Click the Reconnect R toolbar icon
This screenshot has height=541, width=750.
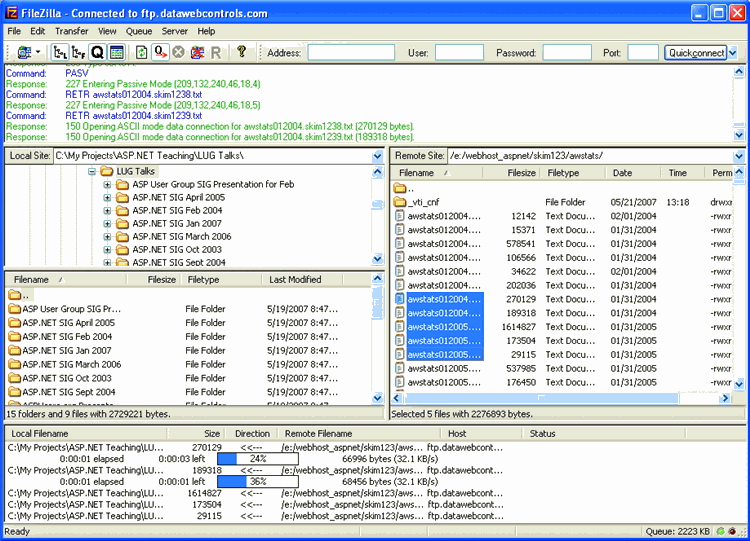(216, 53)
